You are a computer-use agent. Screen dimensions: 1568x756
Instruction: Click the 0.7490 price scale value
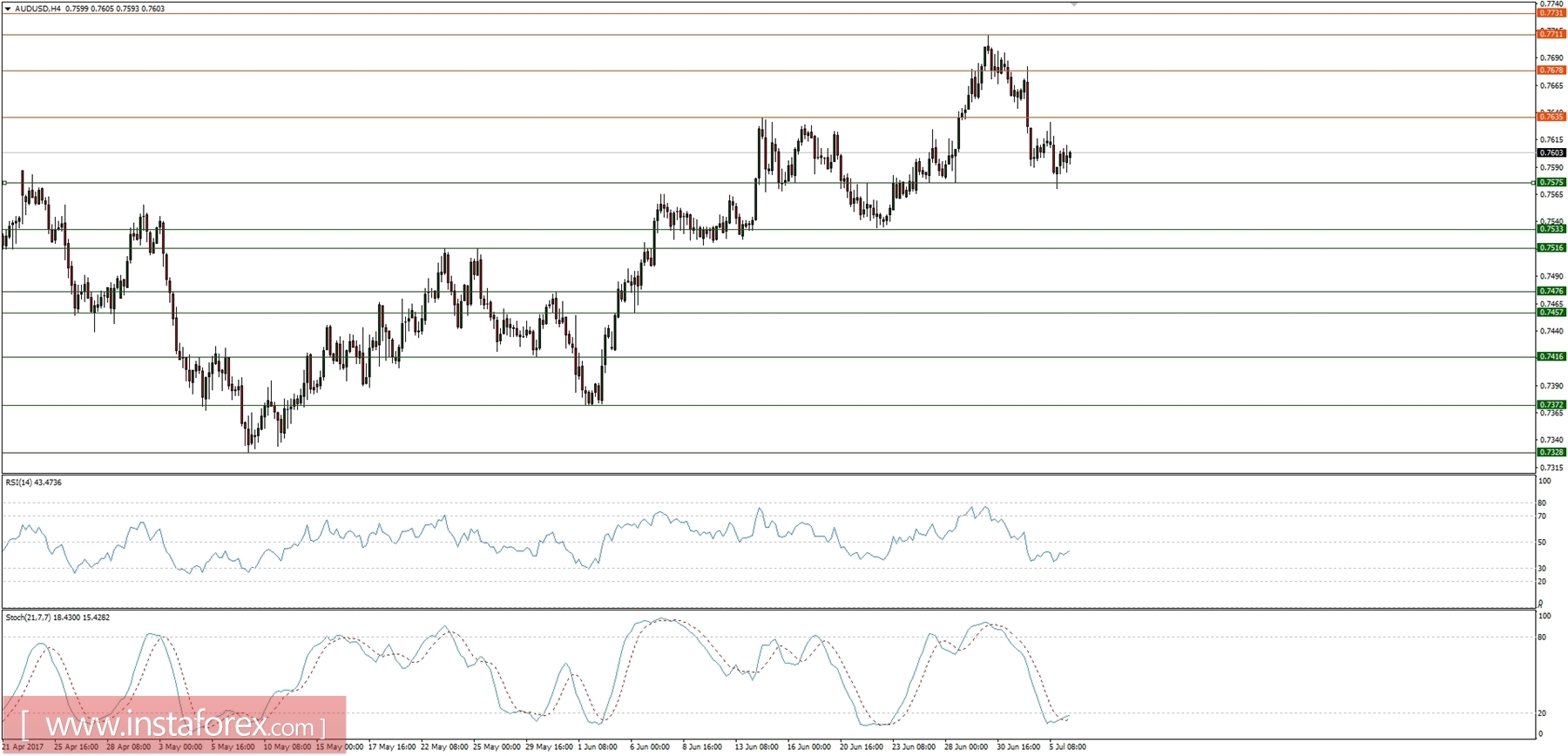[x=1551, y=276]
